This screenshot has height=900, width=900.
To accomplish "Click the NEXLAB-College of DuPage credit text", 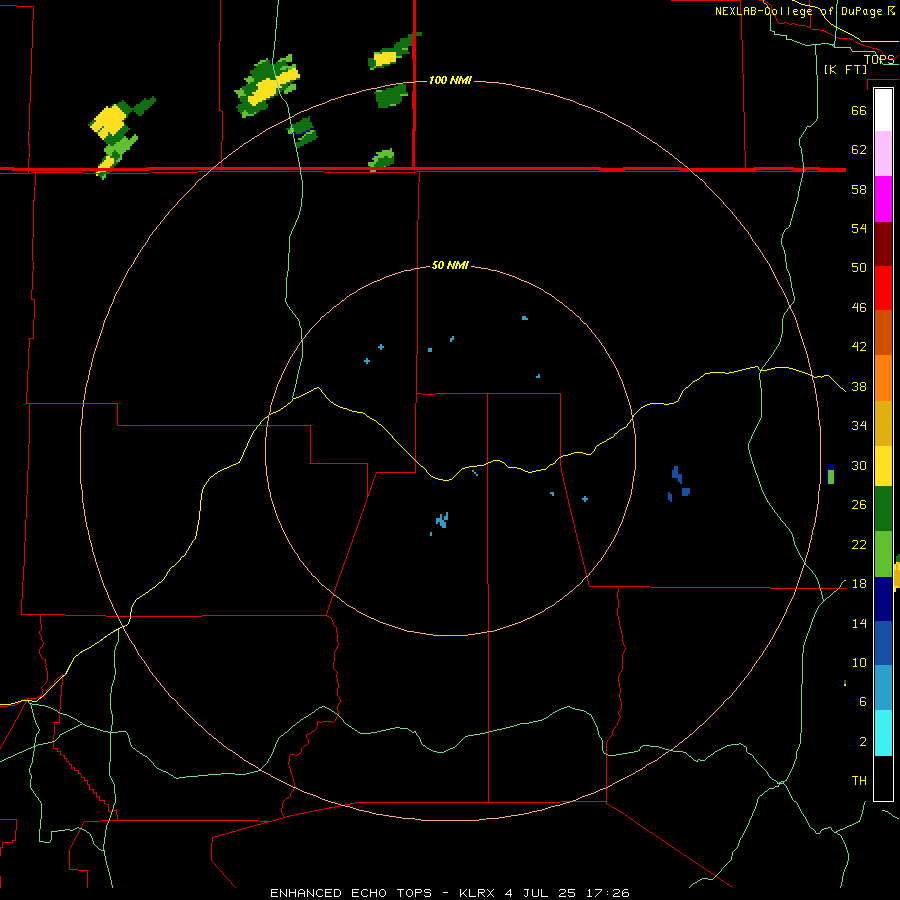I will click(x=805, y=11).
